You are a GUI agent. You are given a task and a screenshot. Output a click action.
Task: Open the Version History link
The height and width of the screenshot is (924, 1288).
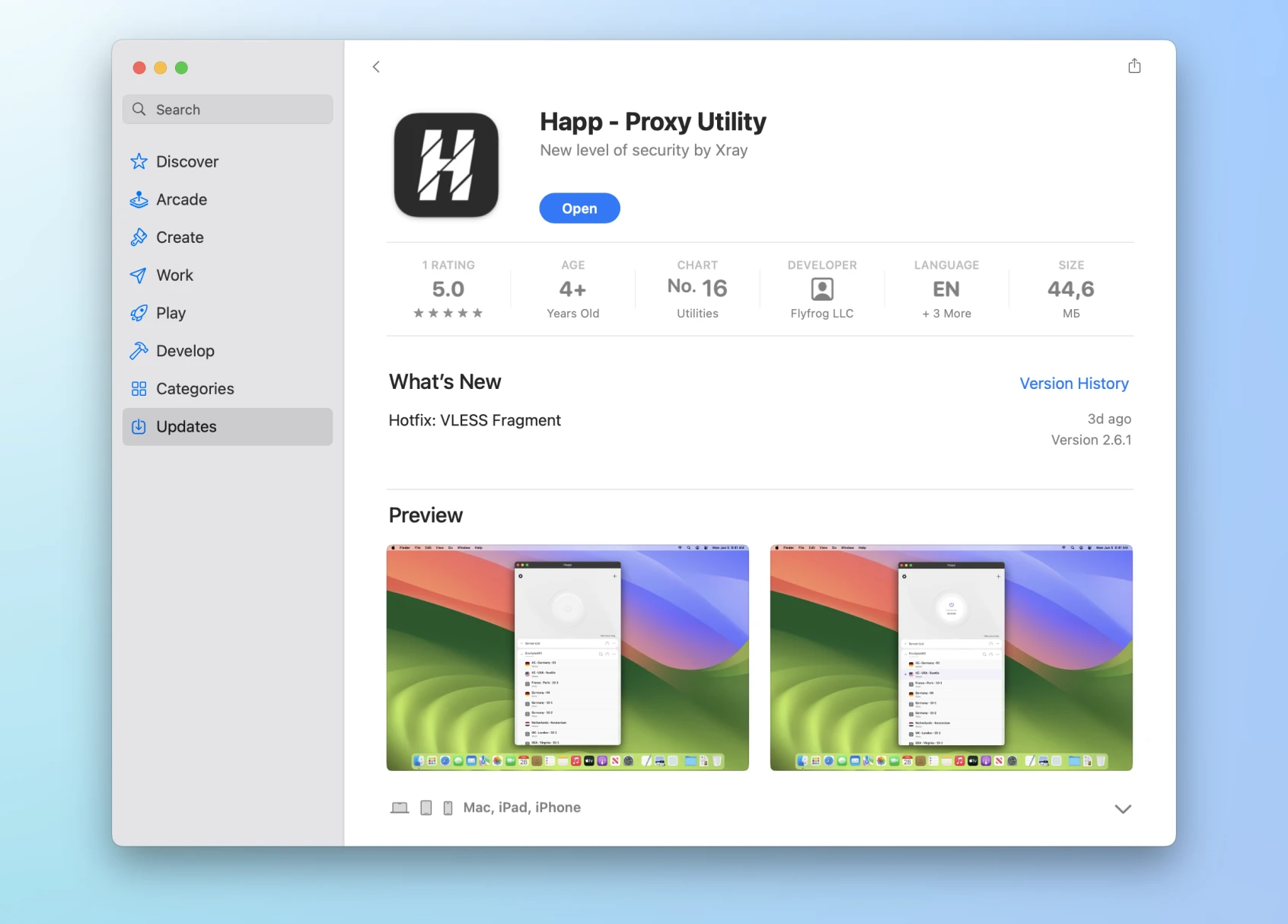click(x=1073, y=384)
